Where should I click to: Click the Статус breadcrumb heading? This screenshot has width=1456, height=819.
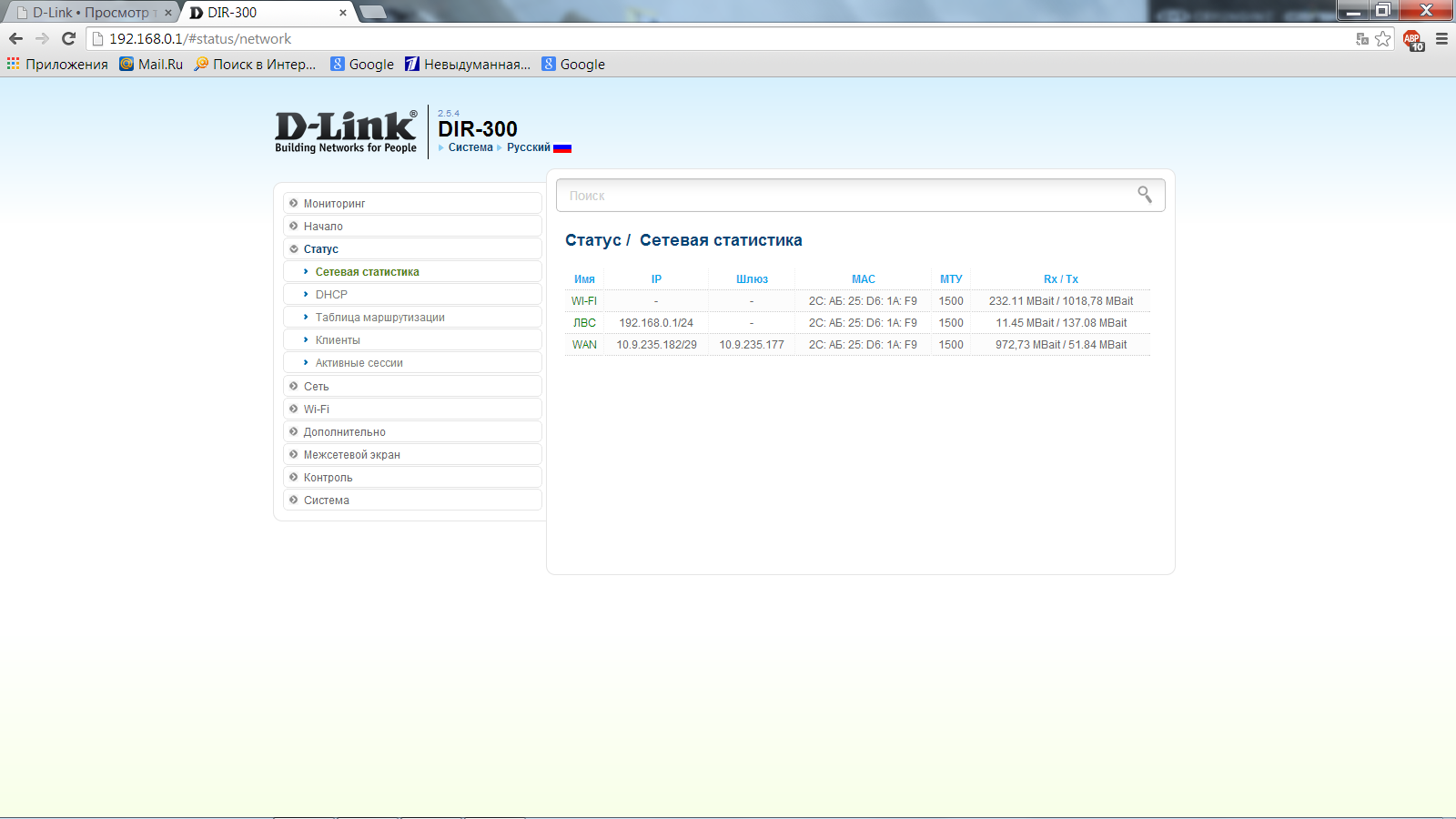593,240
